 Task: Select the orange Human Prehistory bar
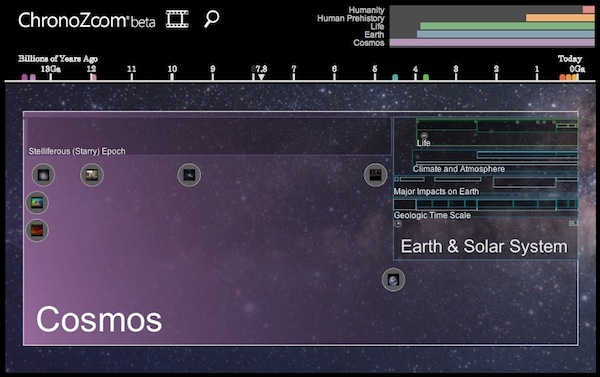pos(560,18)
